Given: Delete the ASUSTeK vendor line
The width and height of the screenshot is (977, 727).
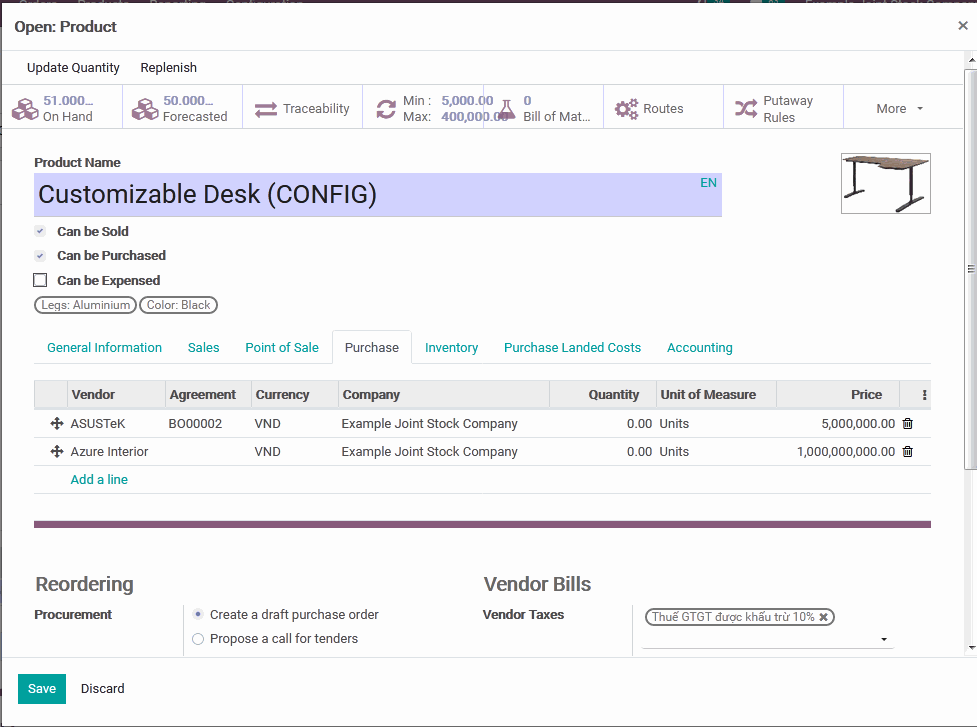Looking at the screenshot, I should click(908, 424).
